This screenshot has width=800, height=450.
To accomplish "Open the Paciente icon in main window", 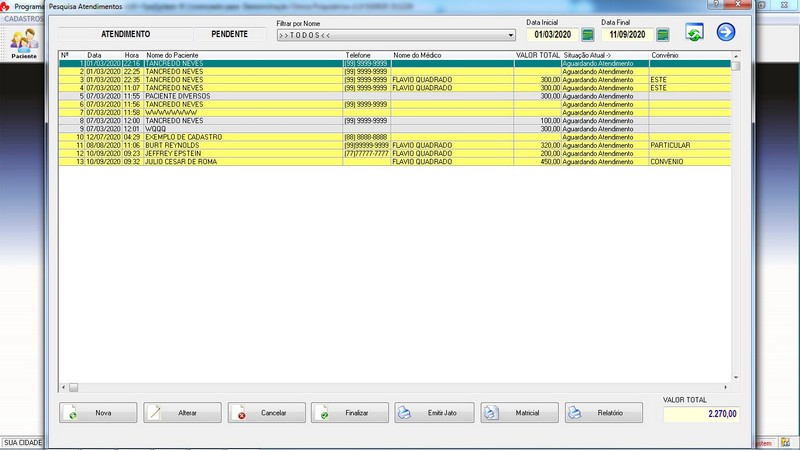I will (x=24, y=44).
